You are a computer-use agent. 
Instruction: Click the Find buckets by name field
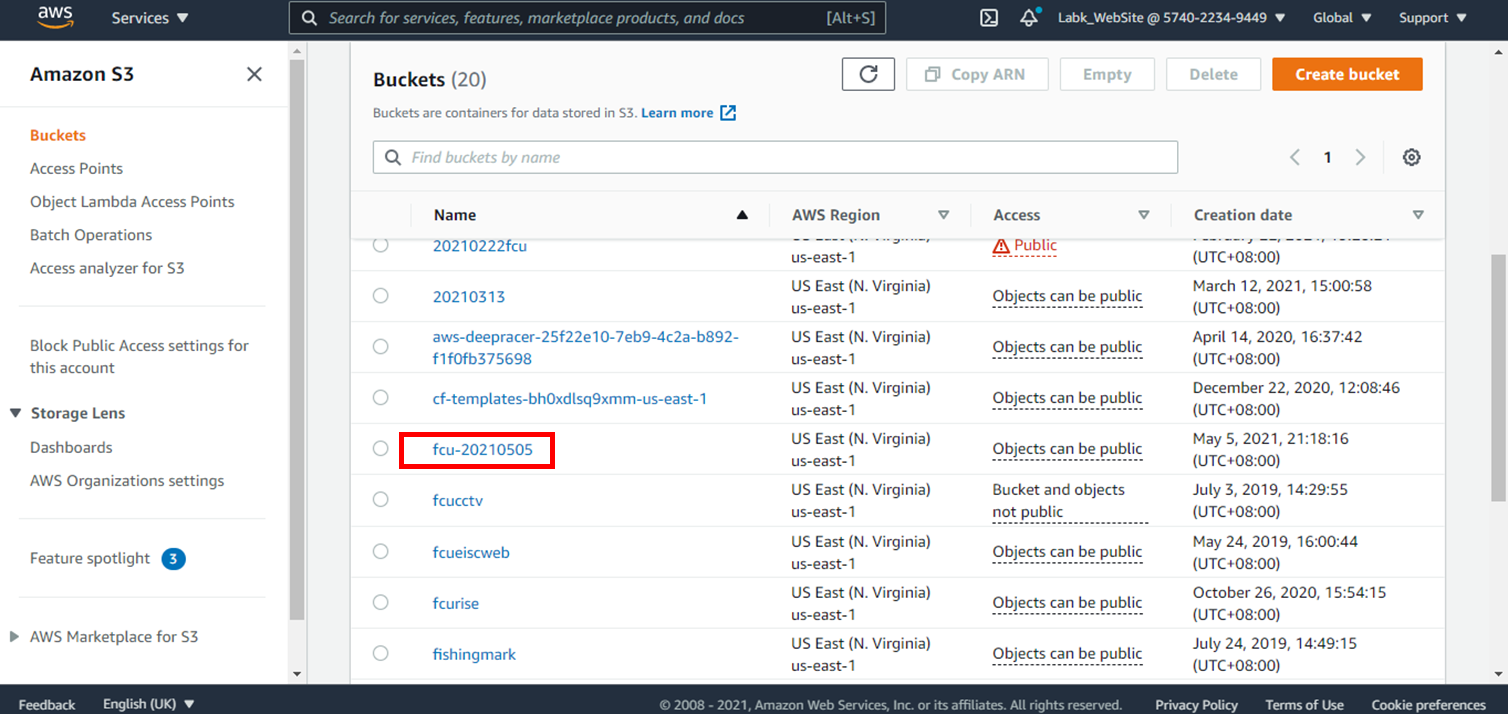pyautogui.click(x=775, y=157)
